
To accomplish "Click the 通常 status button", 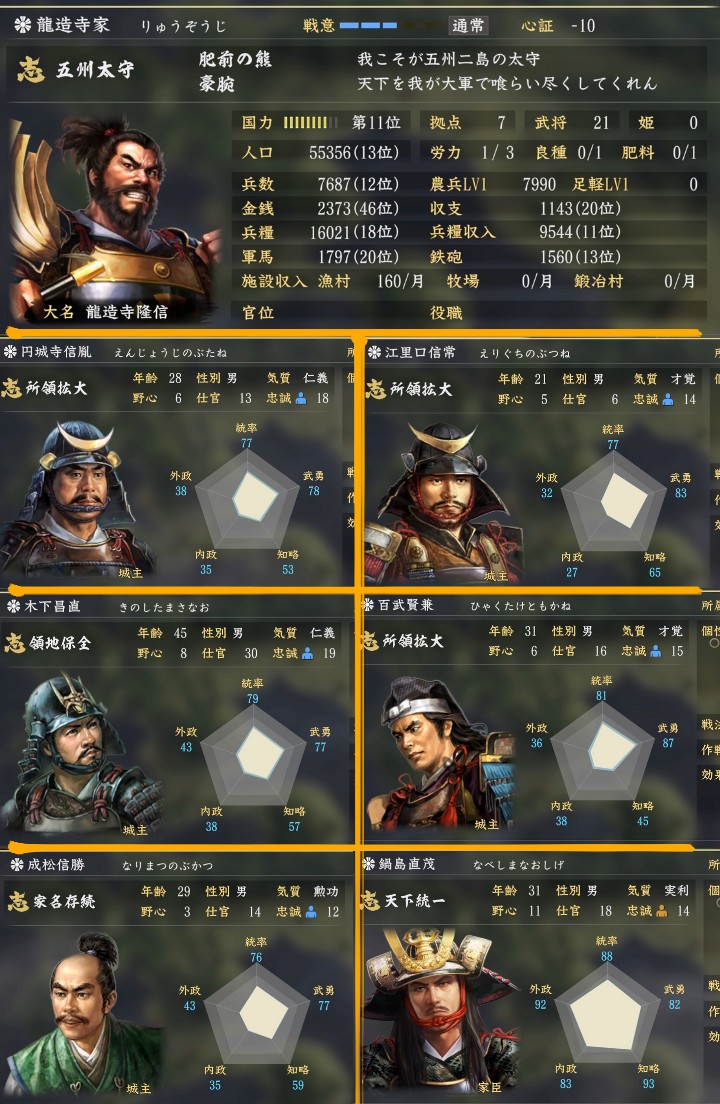I will coord(468,26).
